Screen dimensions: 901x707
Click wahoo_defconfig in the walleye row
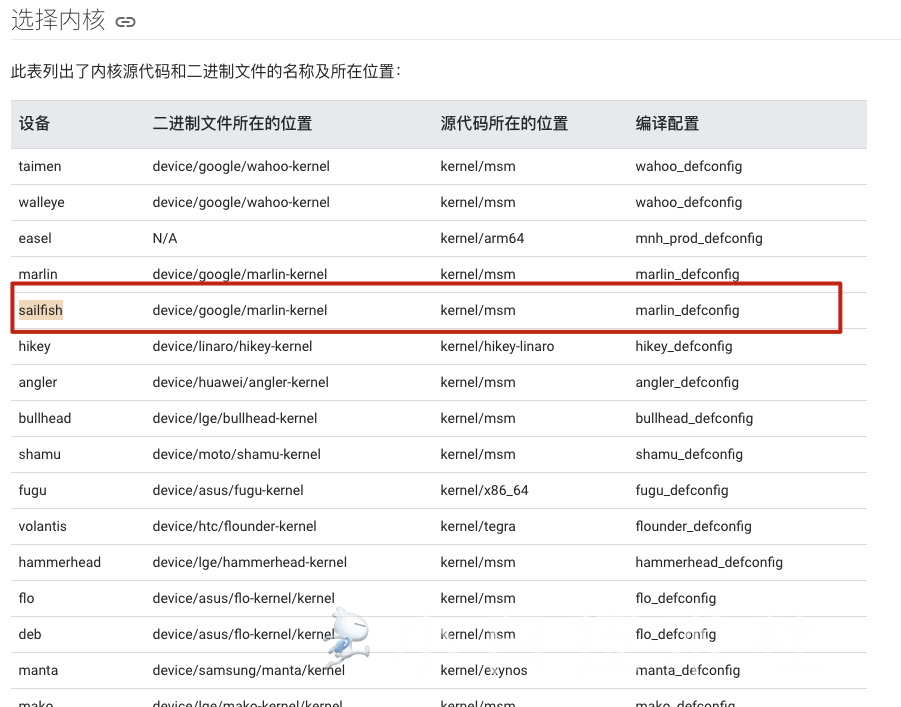pyautogui.click(x=688, y=202)
